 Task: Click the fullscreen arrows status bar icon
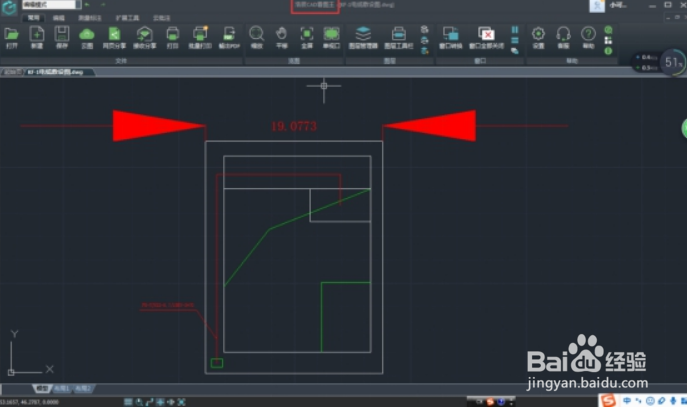181,402
